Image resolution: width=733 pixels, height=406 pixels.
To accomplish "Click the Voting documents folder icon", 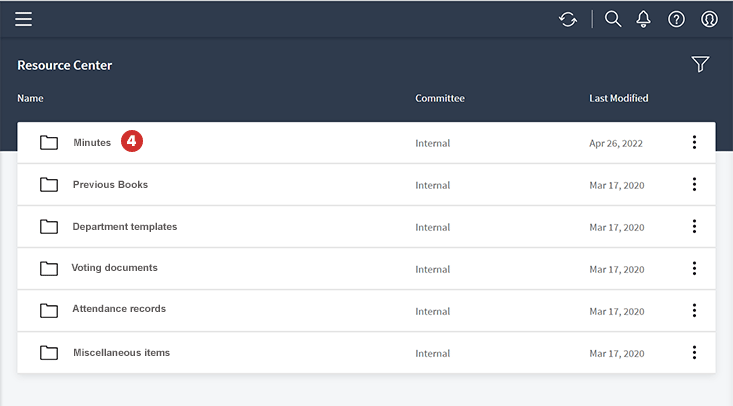I will [49, 269].
